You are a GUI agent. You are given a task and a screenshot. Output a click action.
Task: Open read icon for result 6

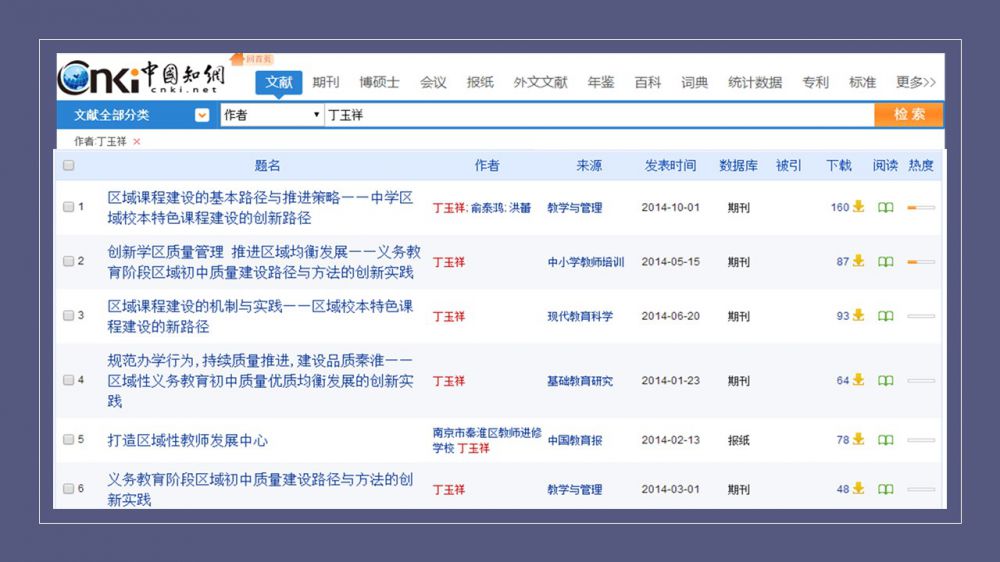click(885, 490)
